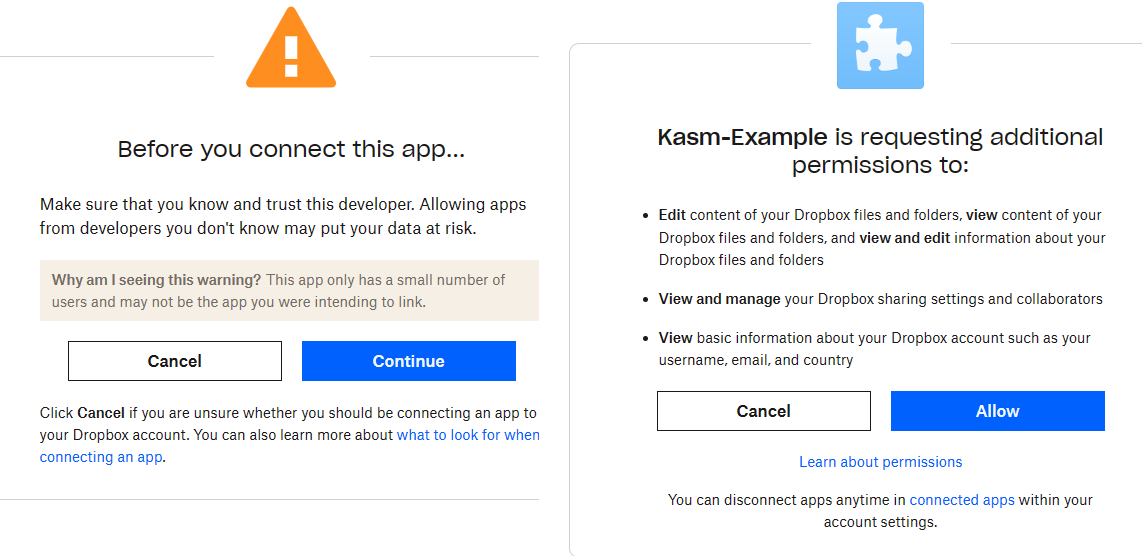Image resolution: width=1142 pixels, height=556 pixels.
Task: Click the bold 'view and edit' permission text
Action: click(x=905, y=238)
